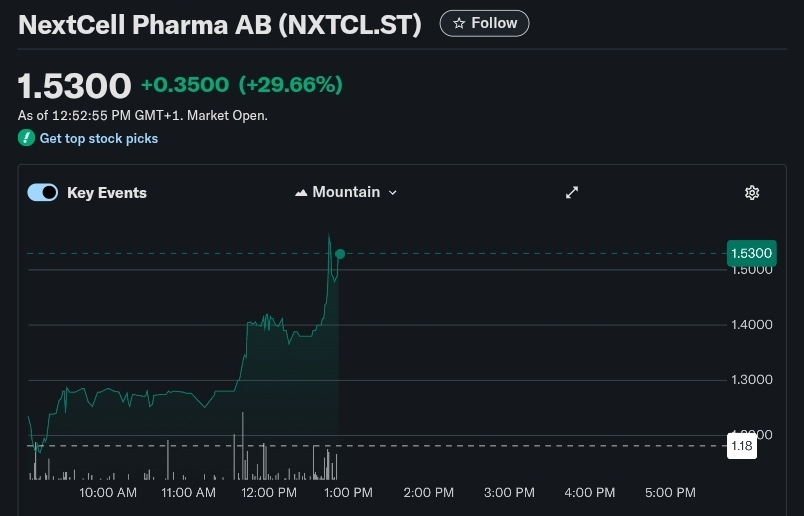Click the Key Events label
The image size is (804, 516).
tap(107, 193)
